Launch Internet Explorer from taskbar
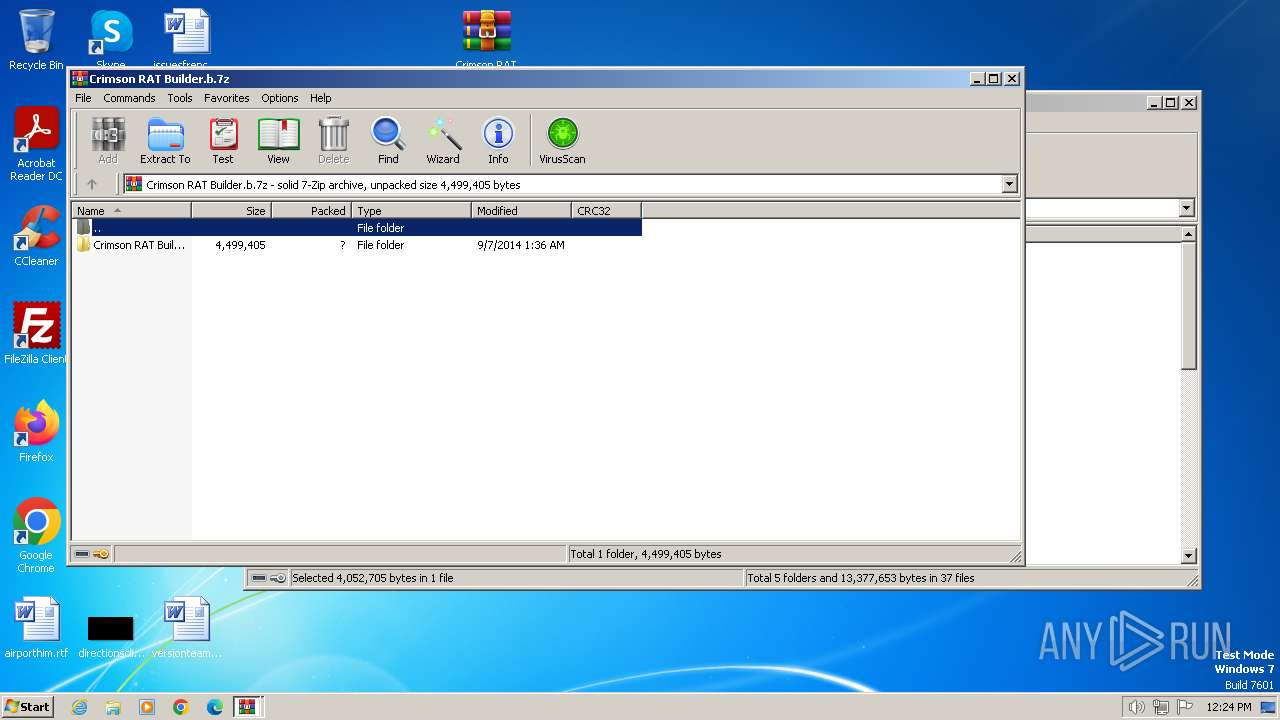The width and height of the screenshot is (1280, 720). click(79, 707)
